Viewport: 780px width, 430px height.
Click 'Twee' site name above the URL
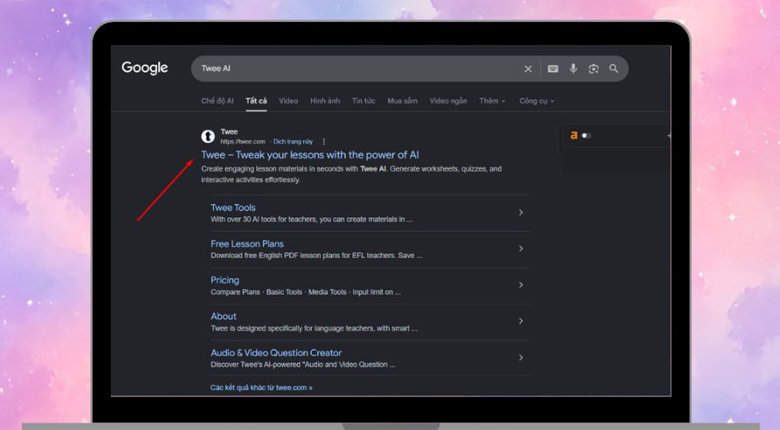(229, 132)
